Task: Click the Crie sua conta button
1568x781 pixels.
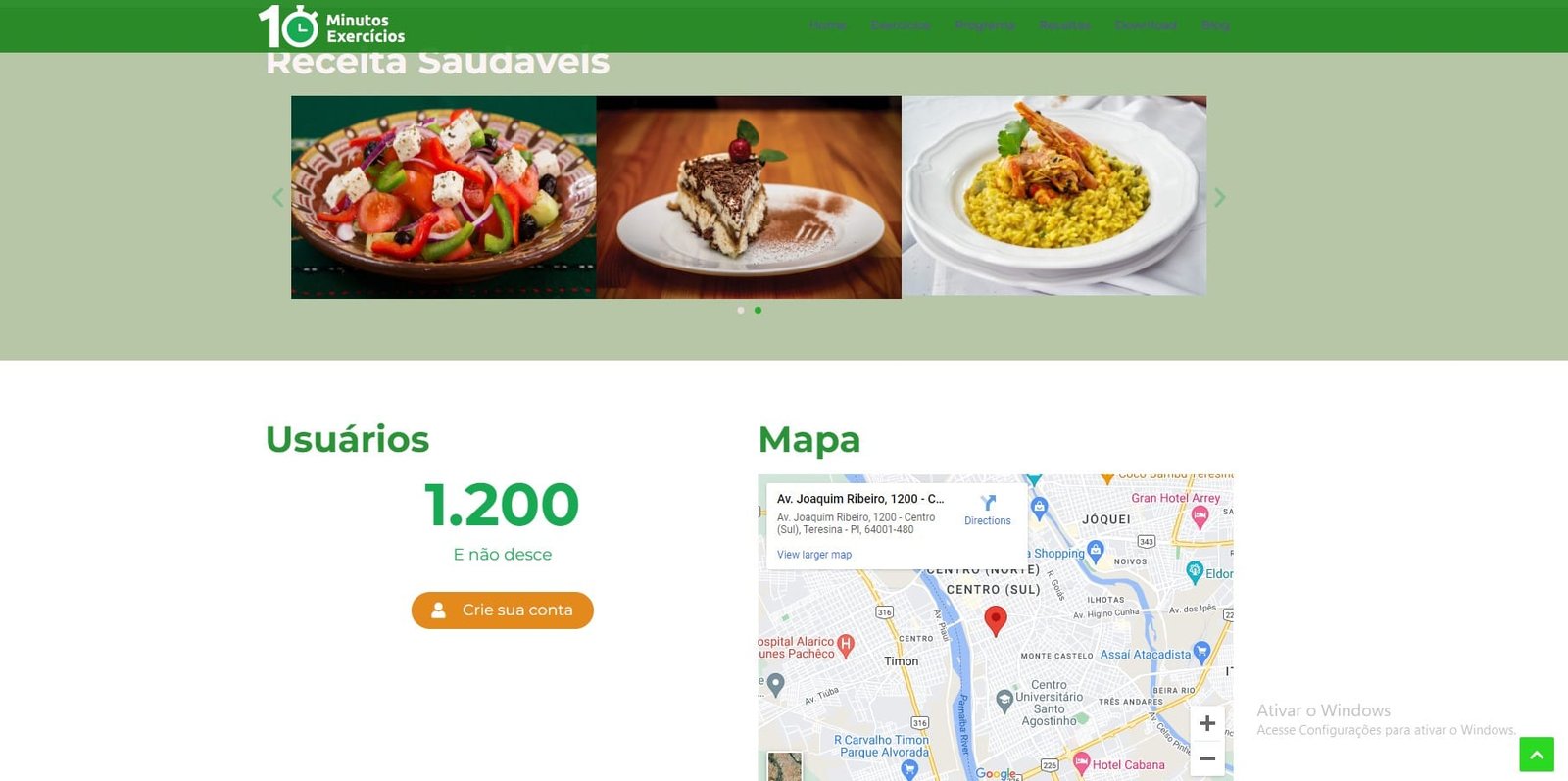Action: (503, 610)
